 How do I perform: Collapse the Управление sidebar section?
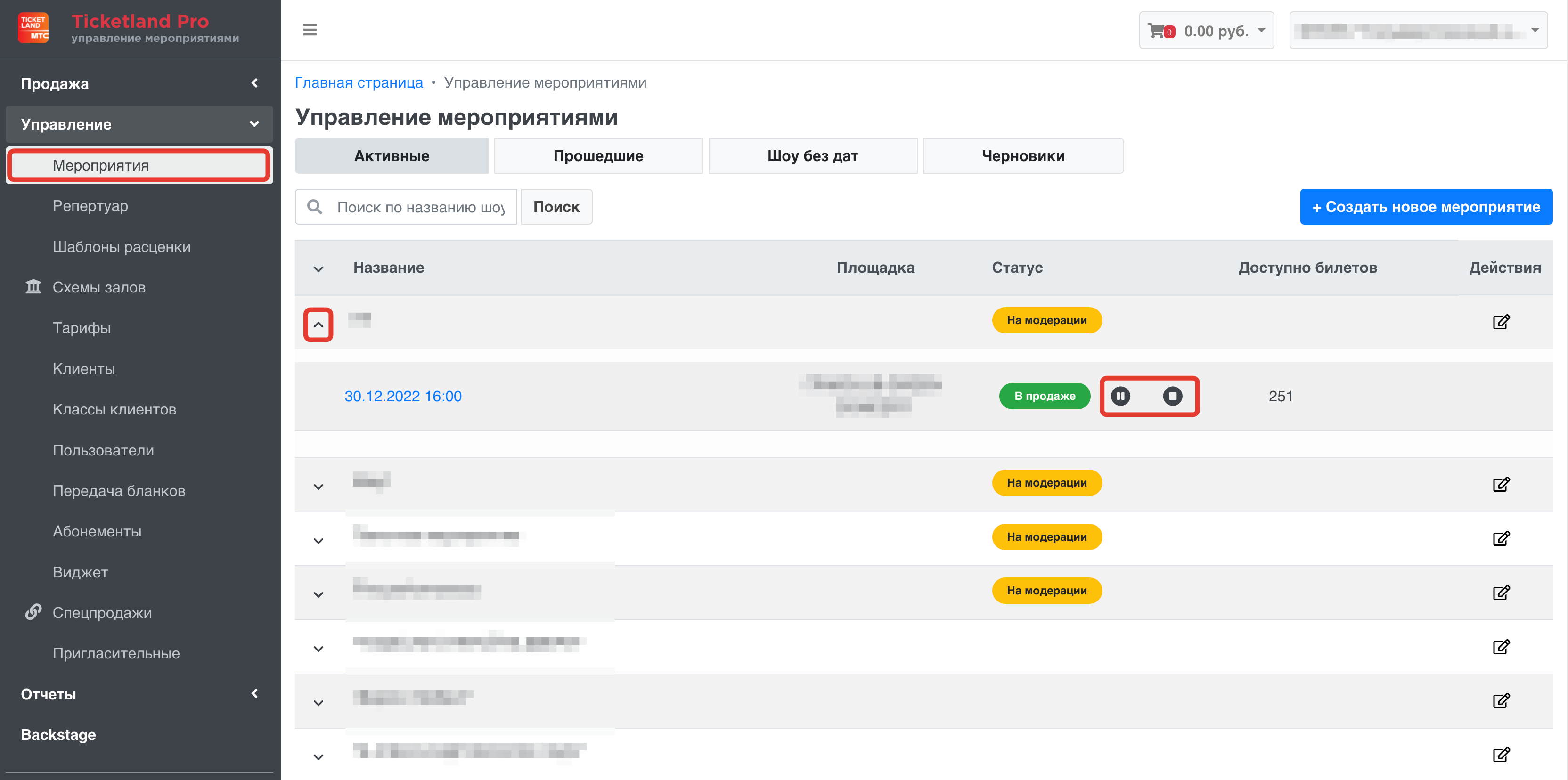[139, 124]
